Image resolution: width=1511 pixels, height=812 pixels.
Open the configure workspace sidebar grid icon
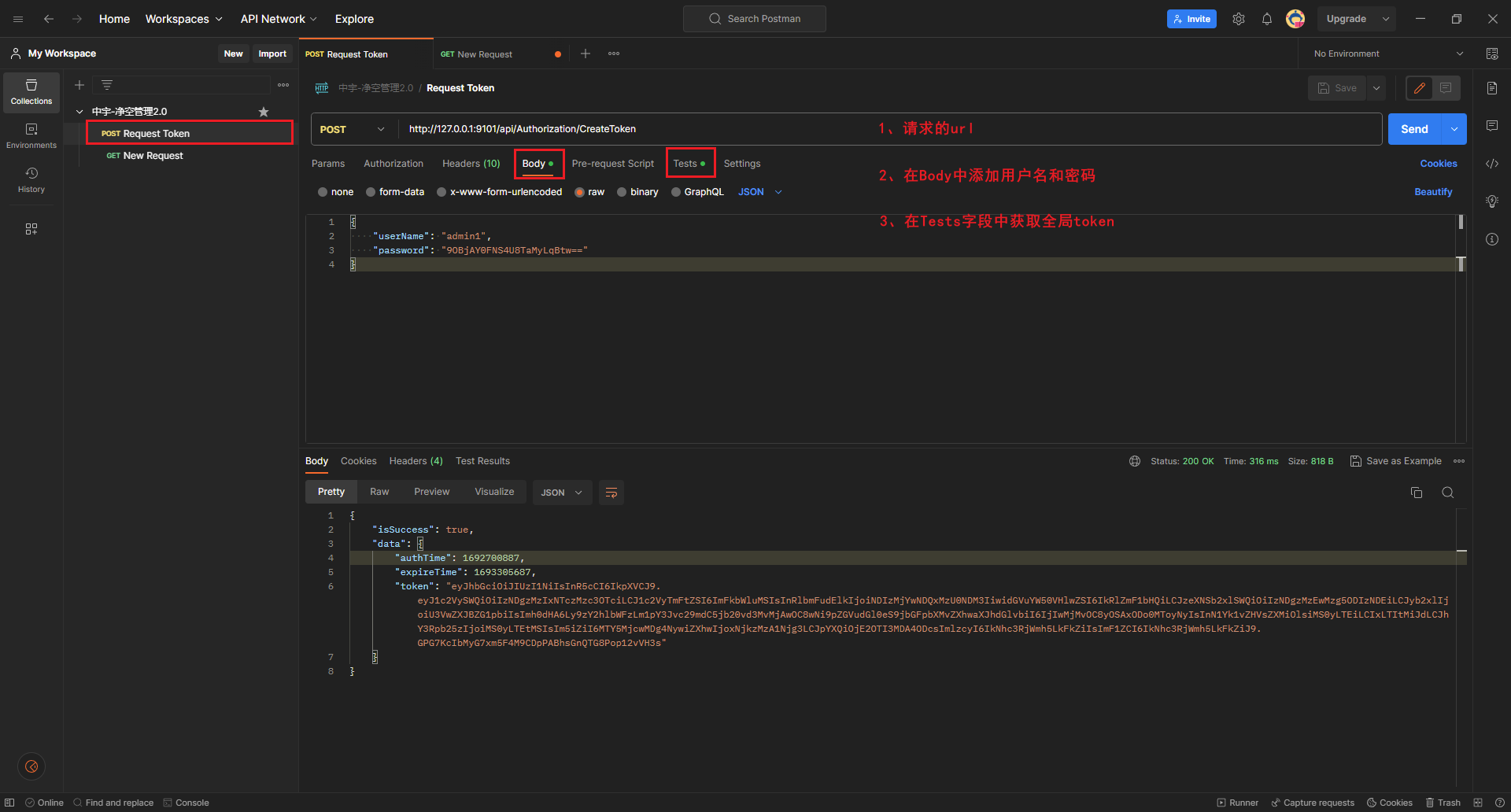[31, 229]
